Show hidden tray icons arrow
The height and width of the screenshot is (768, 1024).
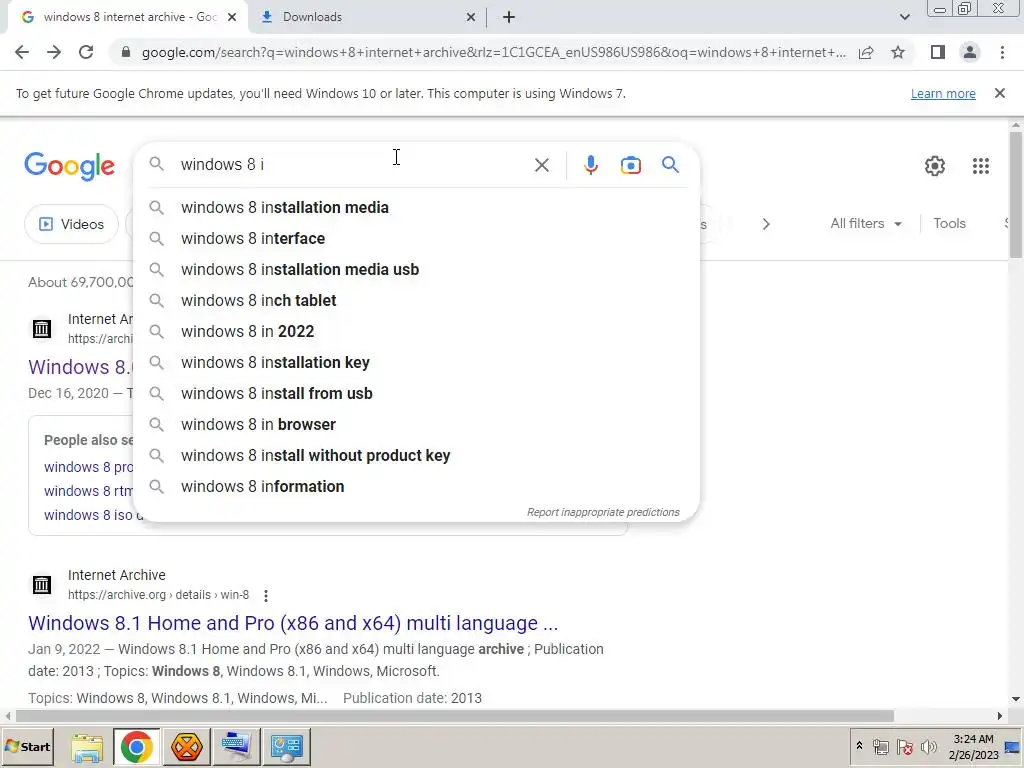859,746
